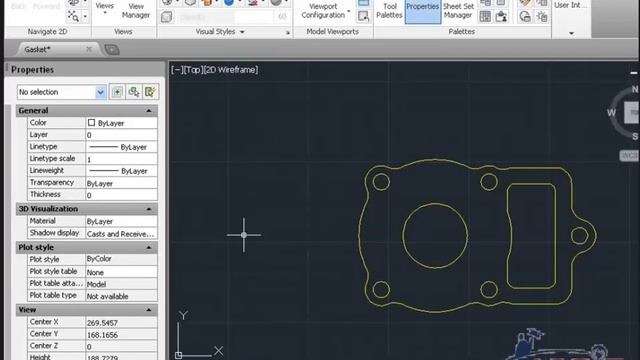Viewport: 640px width, 360px height.
Task: Open the View Manager
Action: tap(136, 11)
